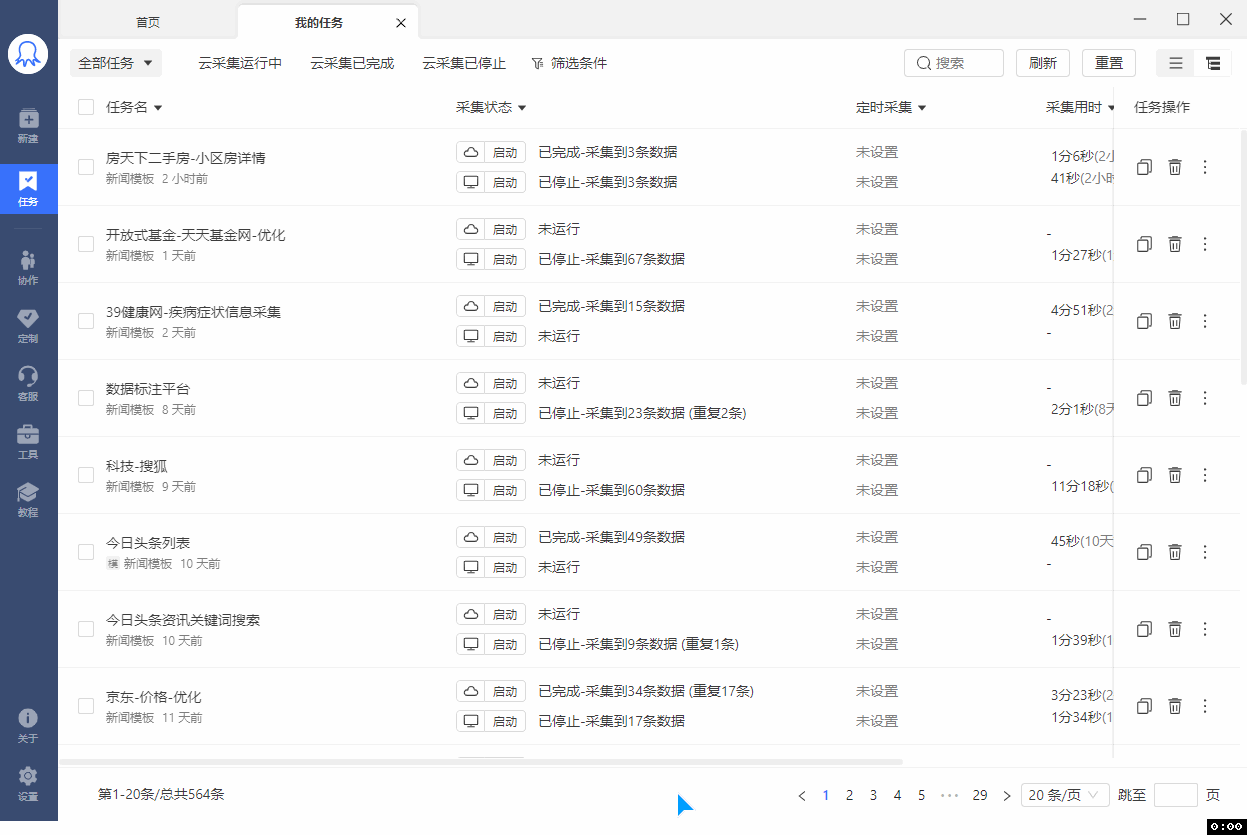Tick the select-all checkbox in header
Image resolution: width=1247 pixels, height=835 pixels.
coord(86,107)
